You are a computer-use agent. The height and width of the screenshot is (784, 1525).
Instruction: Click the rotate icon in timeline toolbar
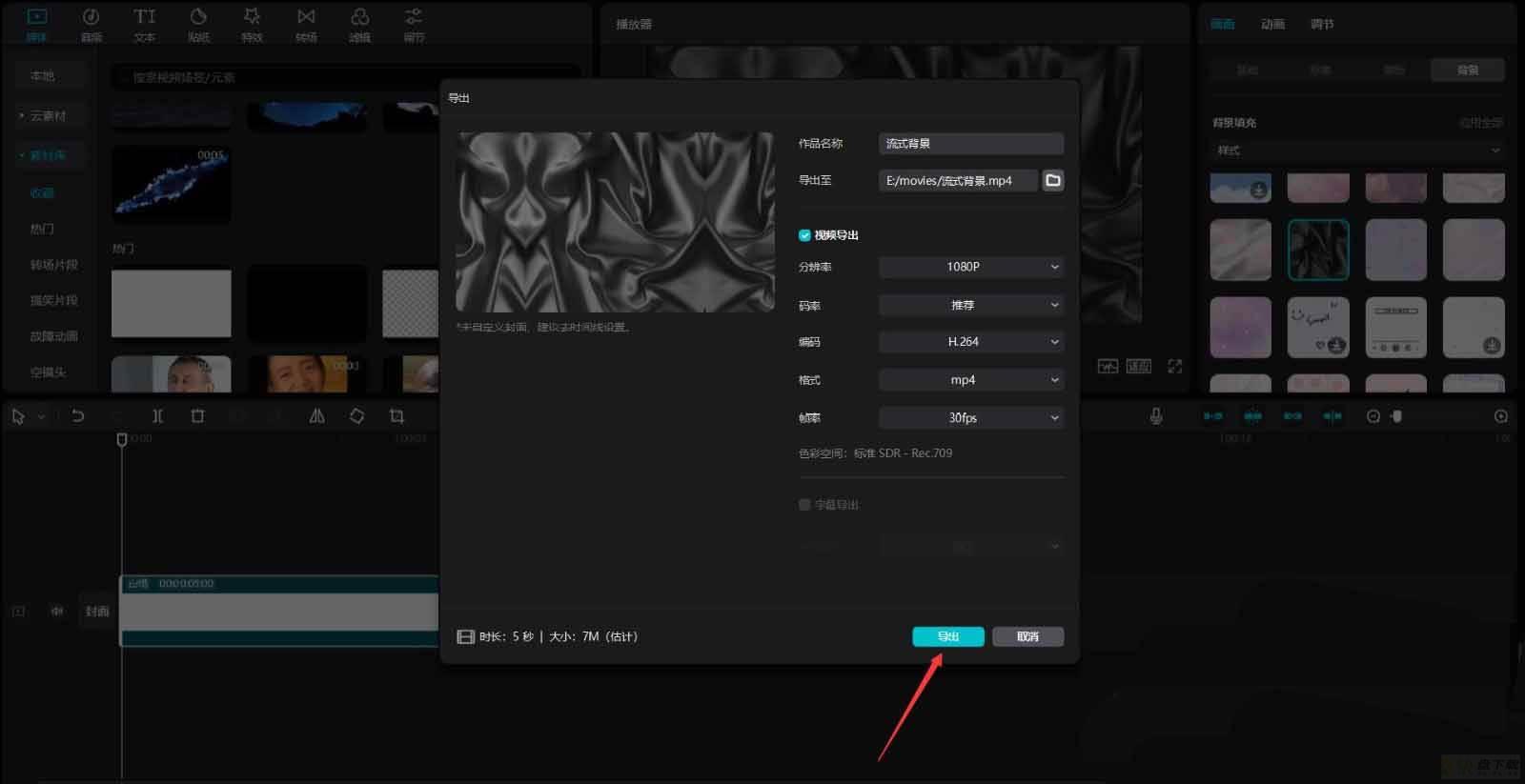pos(356,416)
